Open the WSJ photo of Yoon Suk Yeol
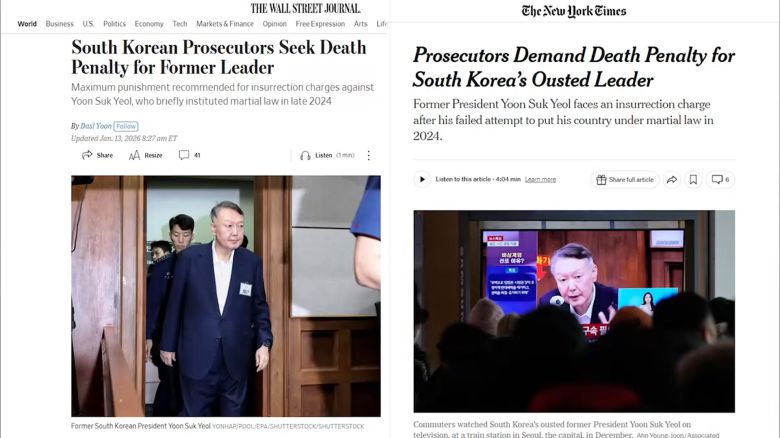 point(226,296)
